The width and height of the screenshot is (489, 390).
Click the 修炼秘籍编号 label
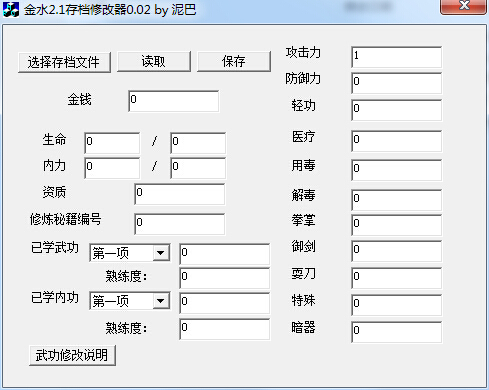(x=65, y=219)
